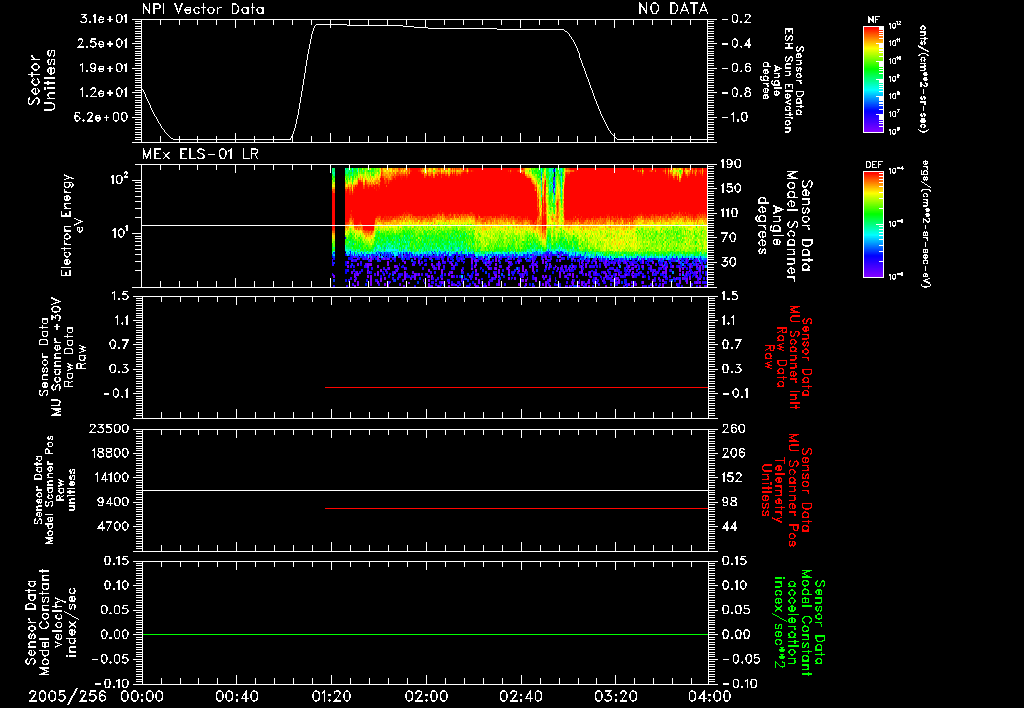The height and width of the screenshot is (708, 1024).
Task: Click the '03:20' time axis label
Action: [x=615, y=696]
